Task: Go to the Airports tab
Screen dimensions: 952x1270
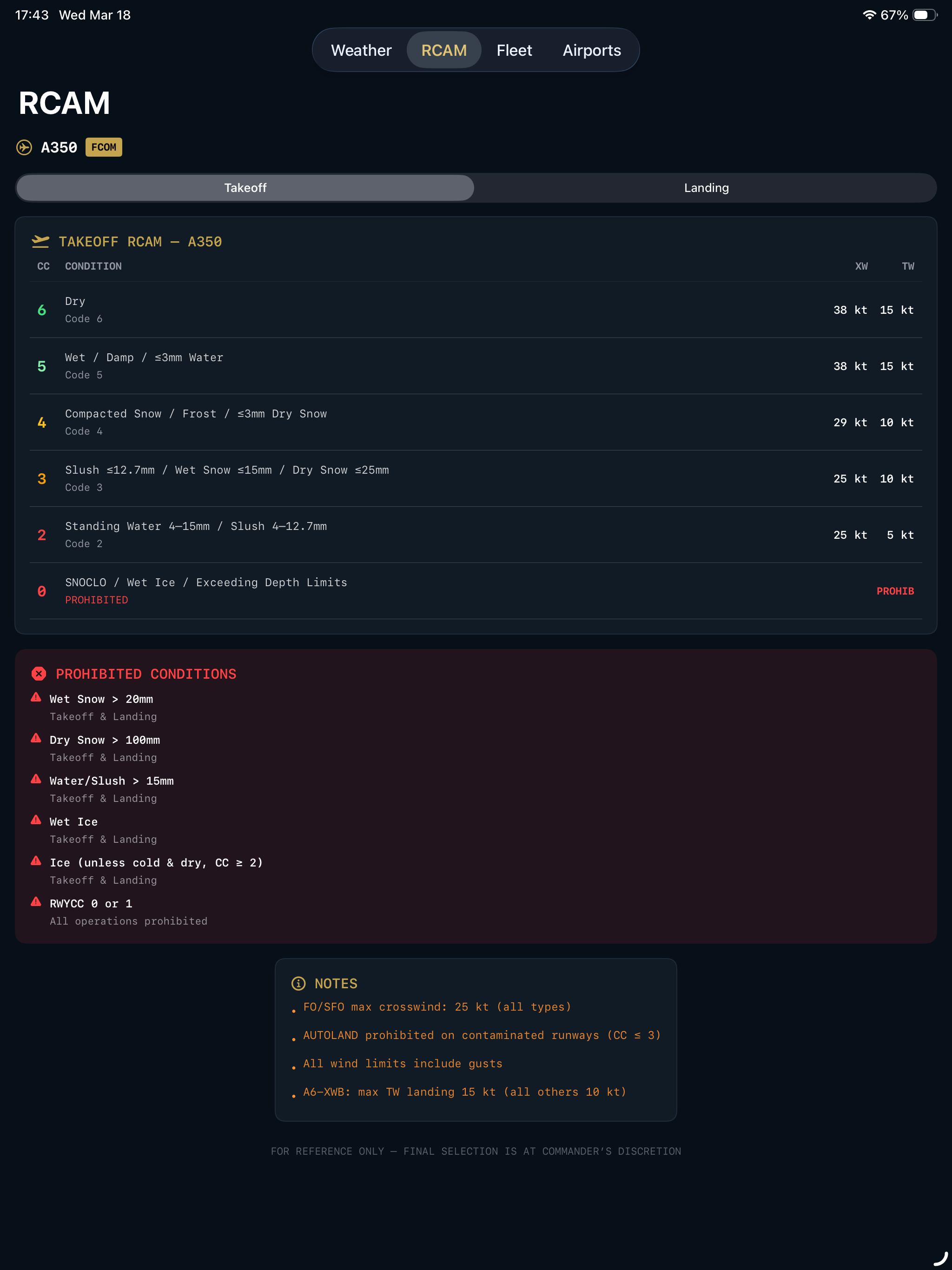Action: point(591,51)
